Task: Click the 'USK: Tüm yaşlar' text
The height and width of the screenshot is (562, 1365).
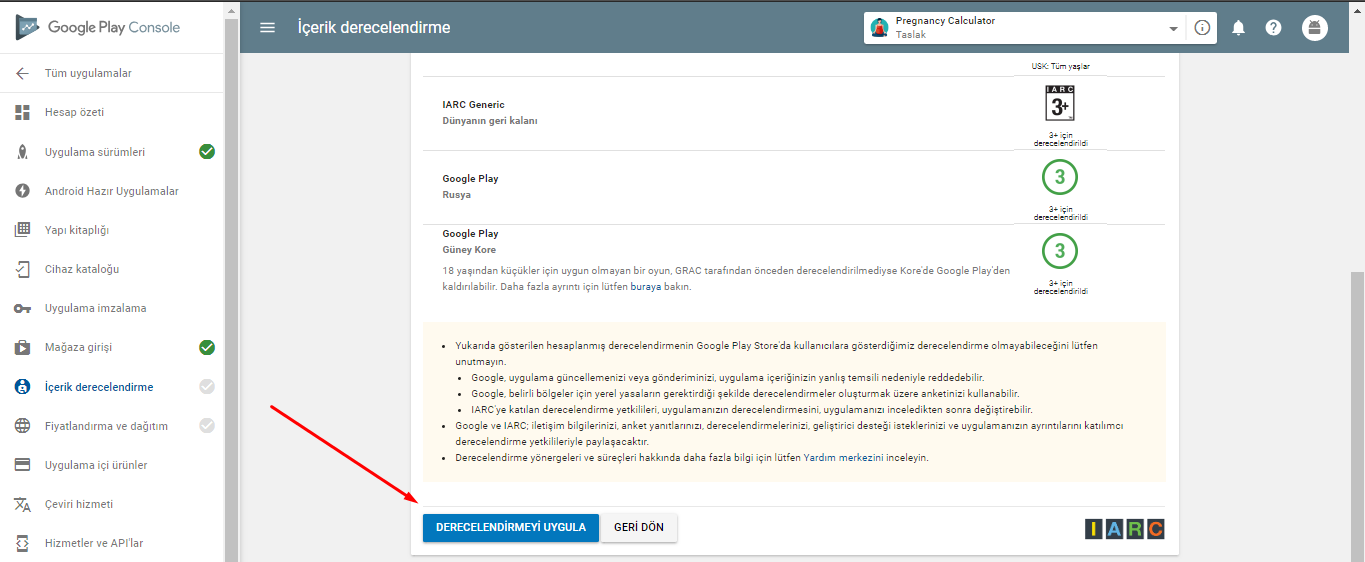Action: click(1060, 66)
